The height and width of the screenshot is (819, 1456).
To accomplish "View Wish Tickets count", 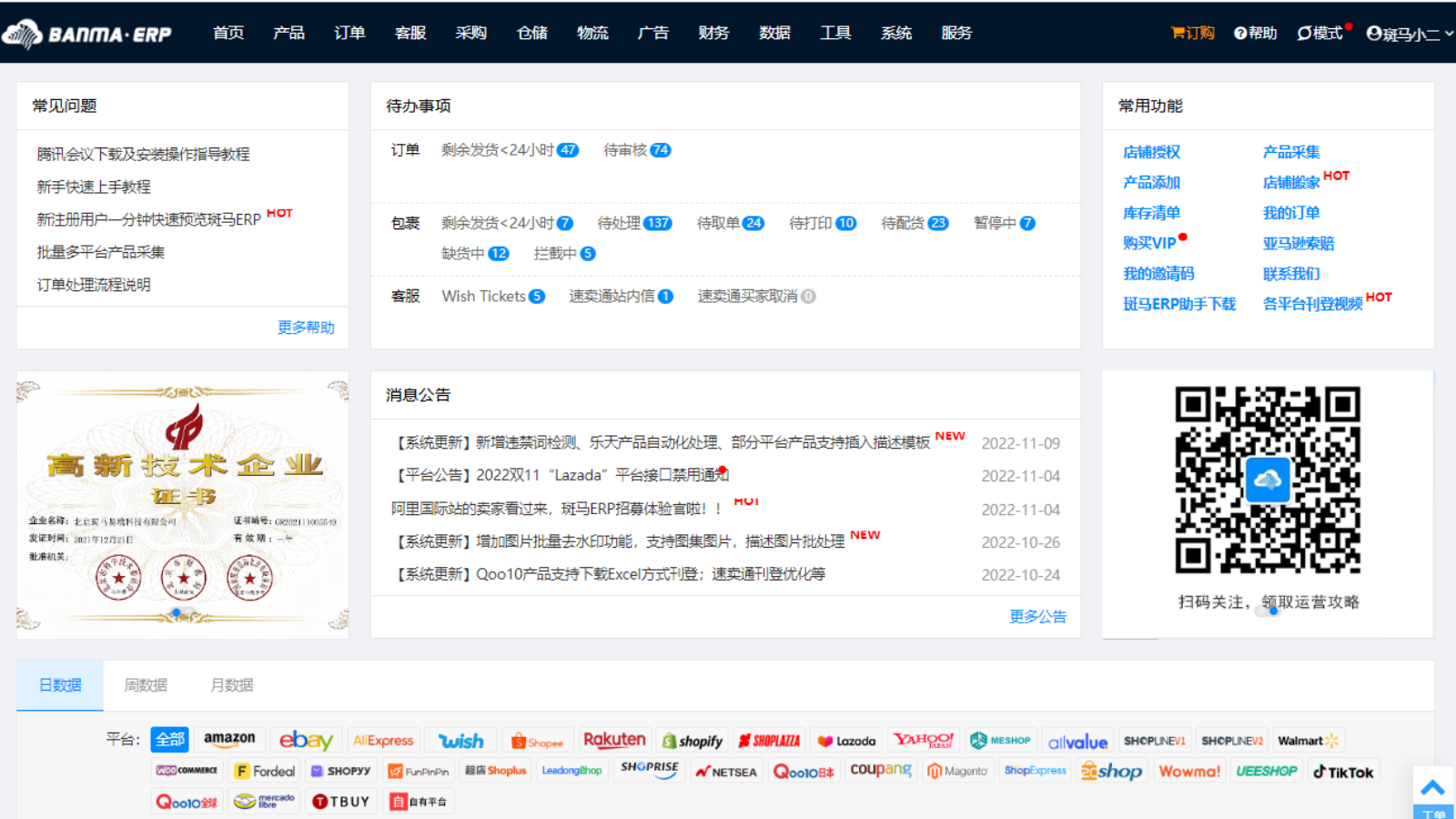I will coord(493,297).
